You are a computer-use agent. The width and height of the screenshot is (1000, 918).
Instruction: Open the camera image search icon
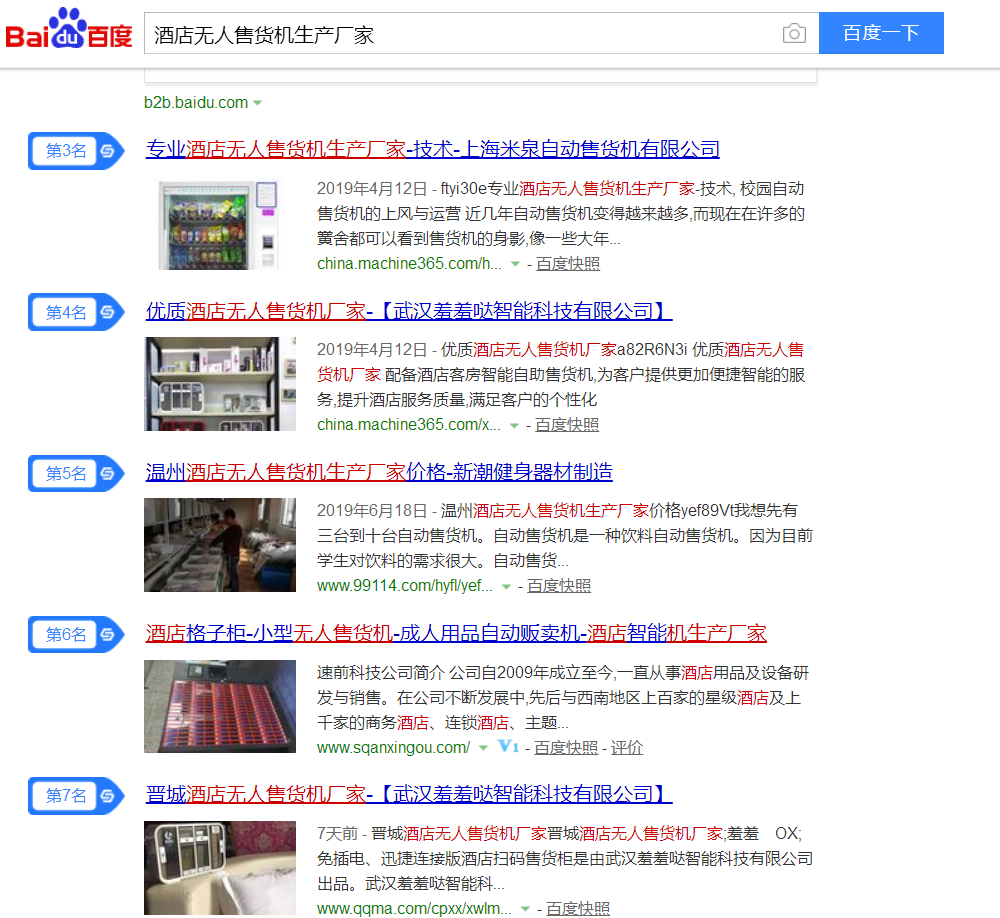[794, 33]
